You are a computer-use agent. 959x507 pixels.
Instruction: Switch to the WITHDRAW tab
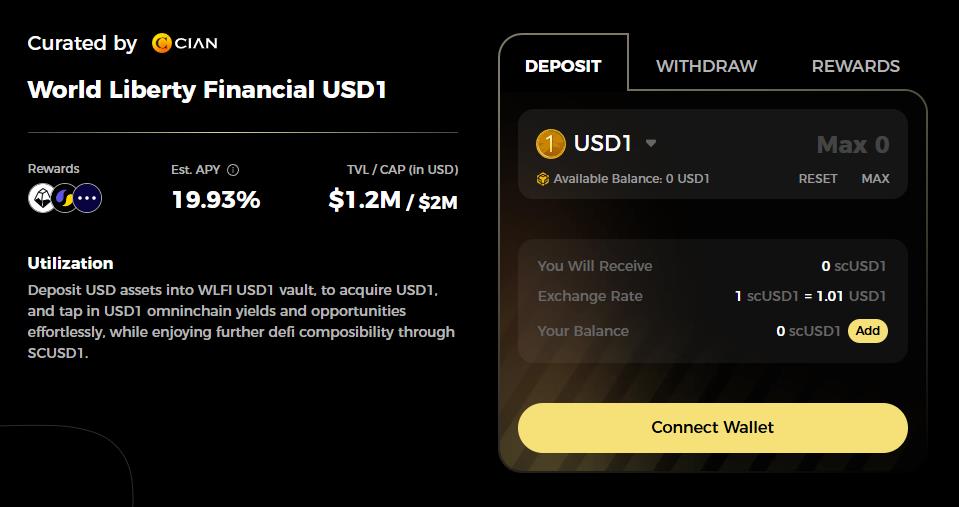pos(706,66)
